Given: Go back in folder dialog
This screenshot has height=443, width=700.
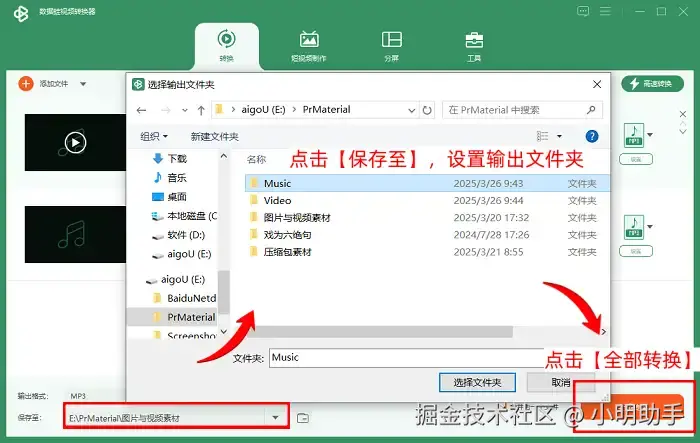Looking at the screenshot, I should click(x=142, y=110).
